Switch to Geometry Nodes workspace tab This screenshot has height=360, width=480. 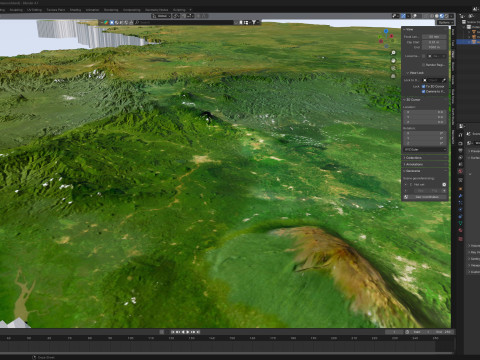[x=156, y=10]
